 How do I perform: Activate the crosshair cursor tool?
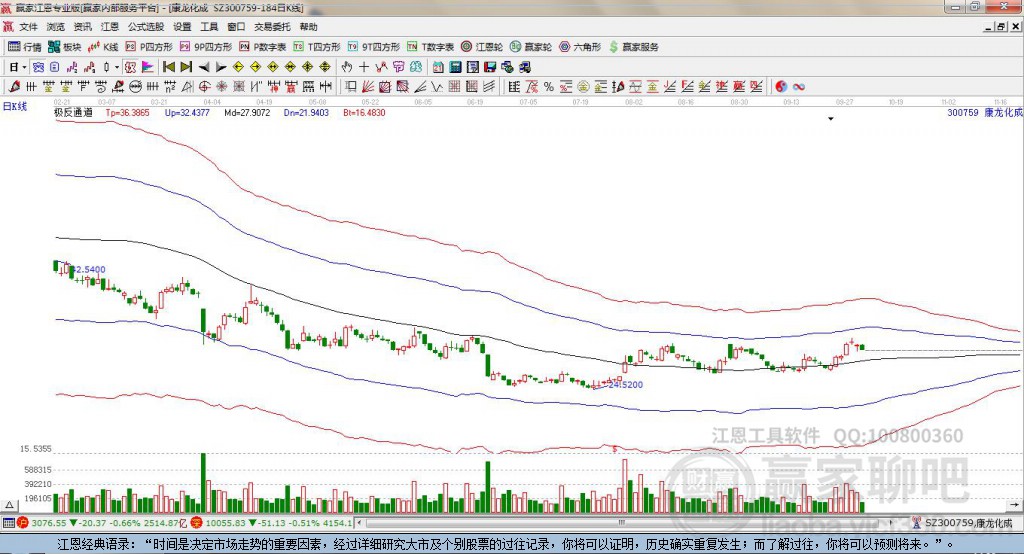coord(364,67)
